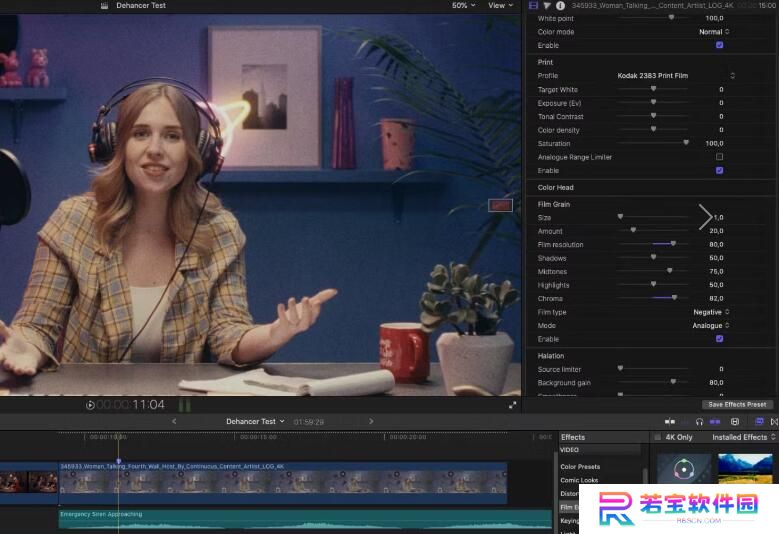Adjust the Midtones slider
The height and width of the screenshot is (534, 779).
pos(670,271)
